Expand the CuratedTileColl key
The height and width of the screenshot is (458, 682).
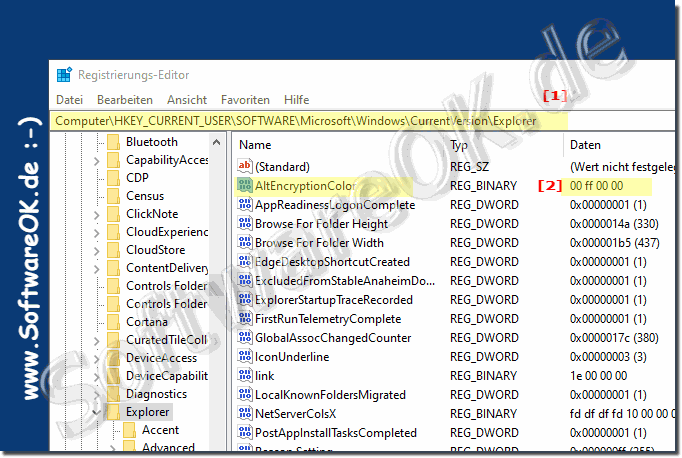tap(97, 341)
